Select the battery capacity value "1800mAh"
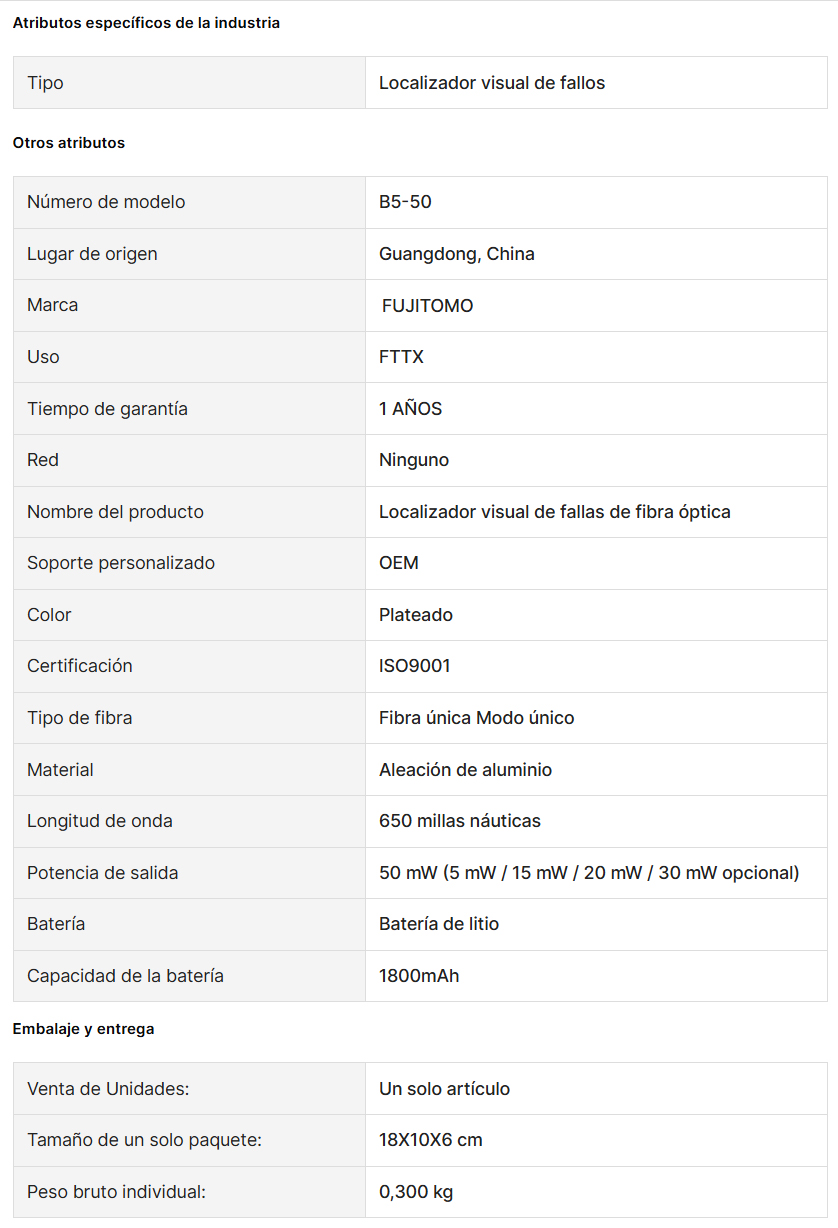 click(x=419, y=976)
